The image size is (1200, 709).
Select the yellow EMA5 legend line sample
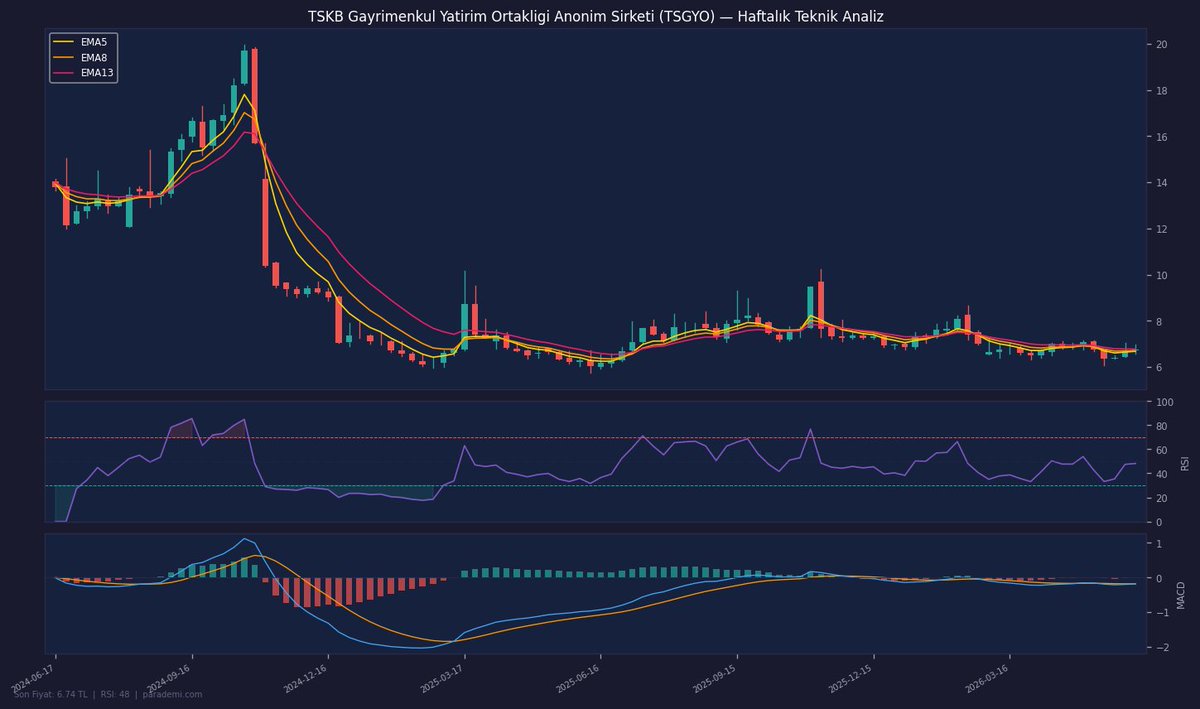click(x=64, y=43)
